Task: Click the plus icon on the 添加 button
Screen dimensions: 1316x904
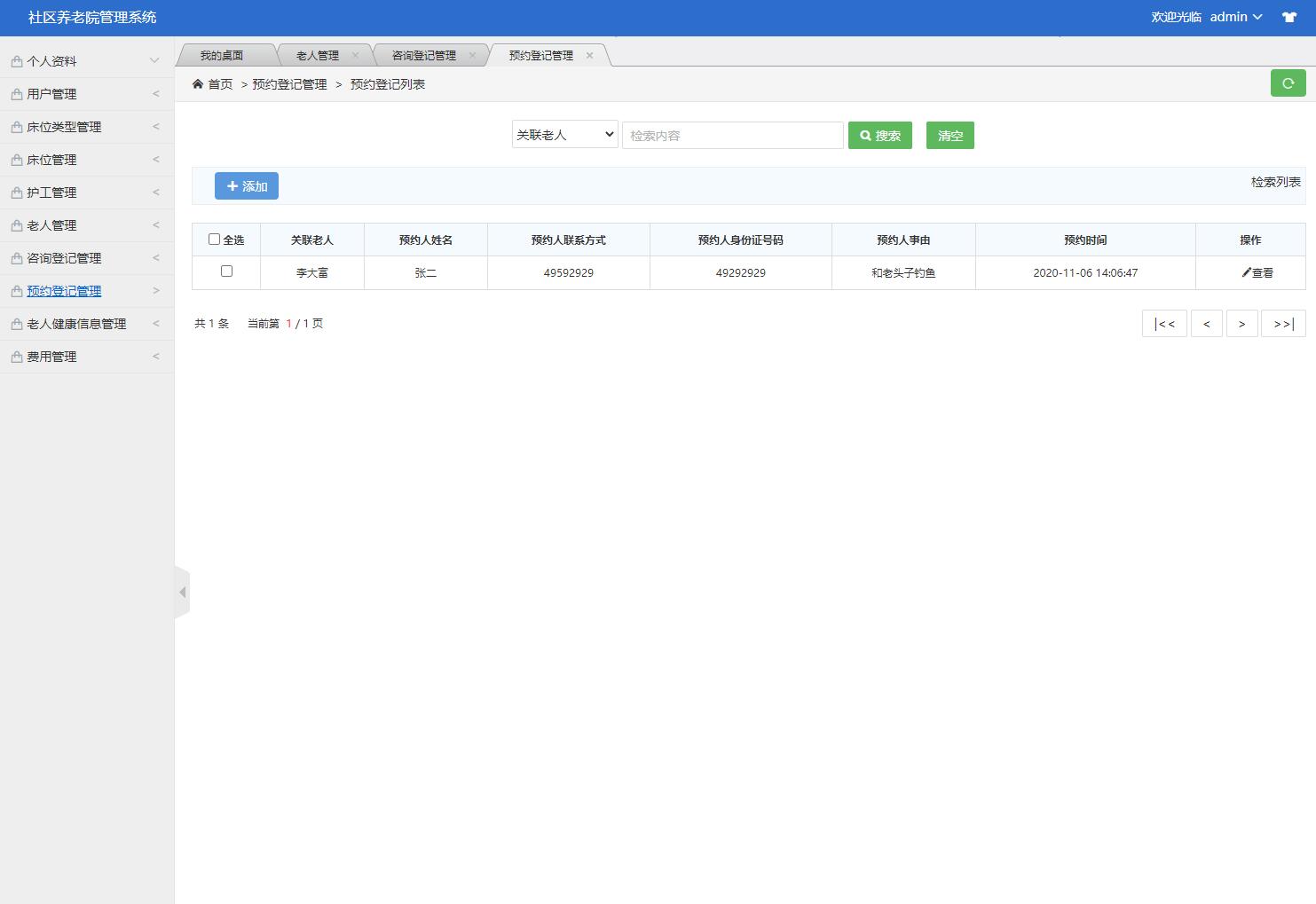Action: click(232, 186)
